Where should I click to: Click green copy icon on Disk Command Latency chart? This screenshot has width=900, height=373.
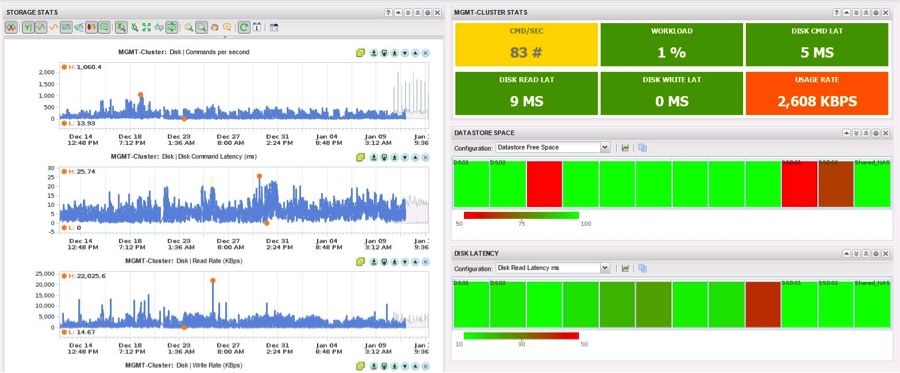(x=360, y=157)
